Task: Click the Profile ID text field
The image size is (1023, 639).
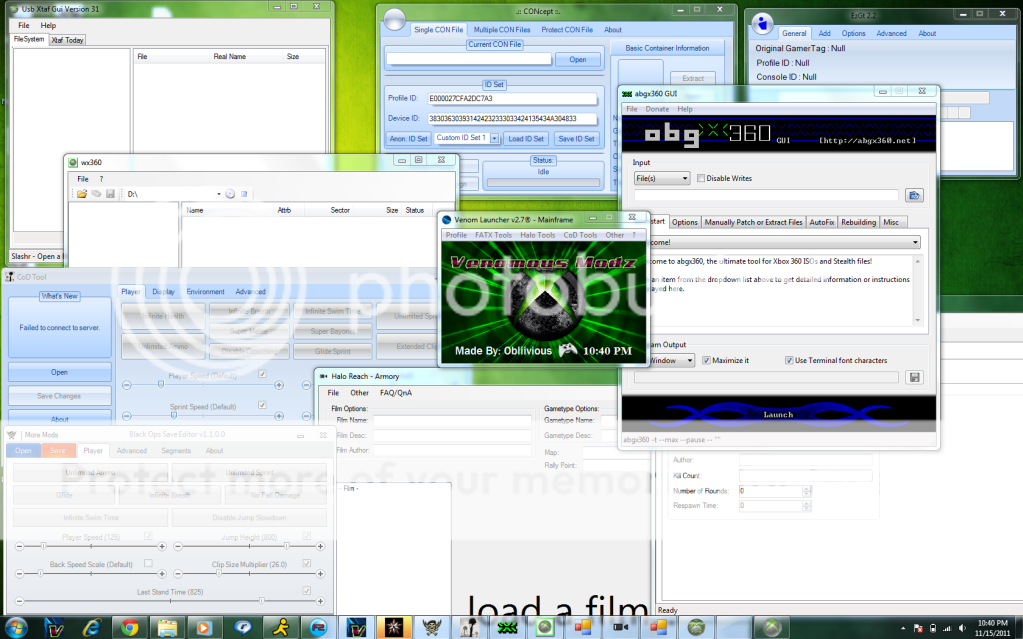Action: coord(512,99)
